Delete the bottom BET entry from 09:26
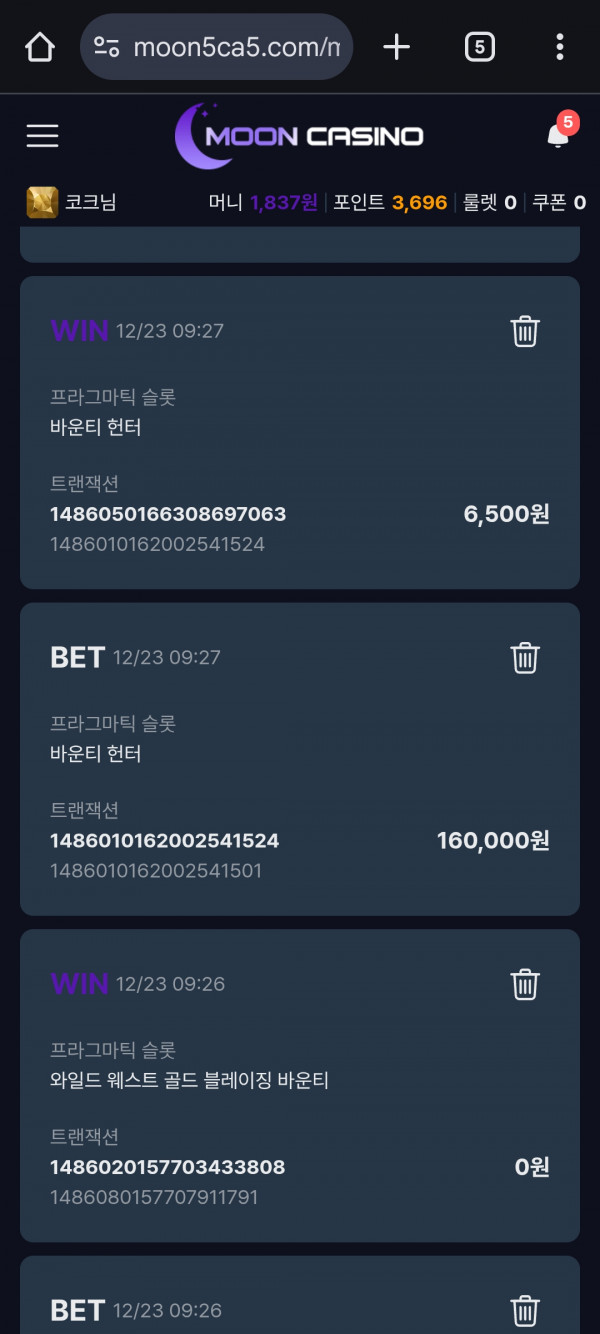This screenshot has height=1334, width=600. coord(525,1310)
